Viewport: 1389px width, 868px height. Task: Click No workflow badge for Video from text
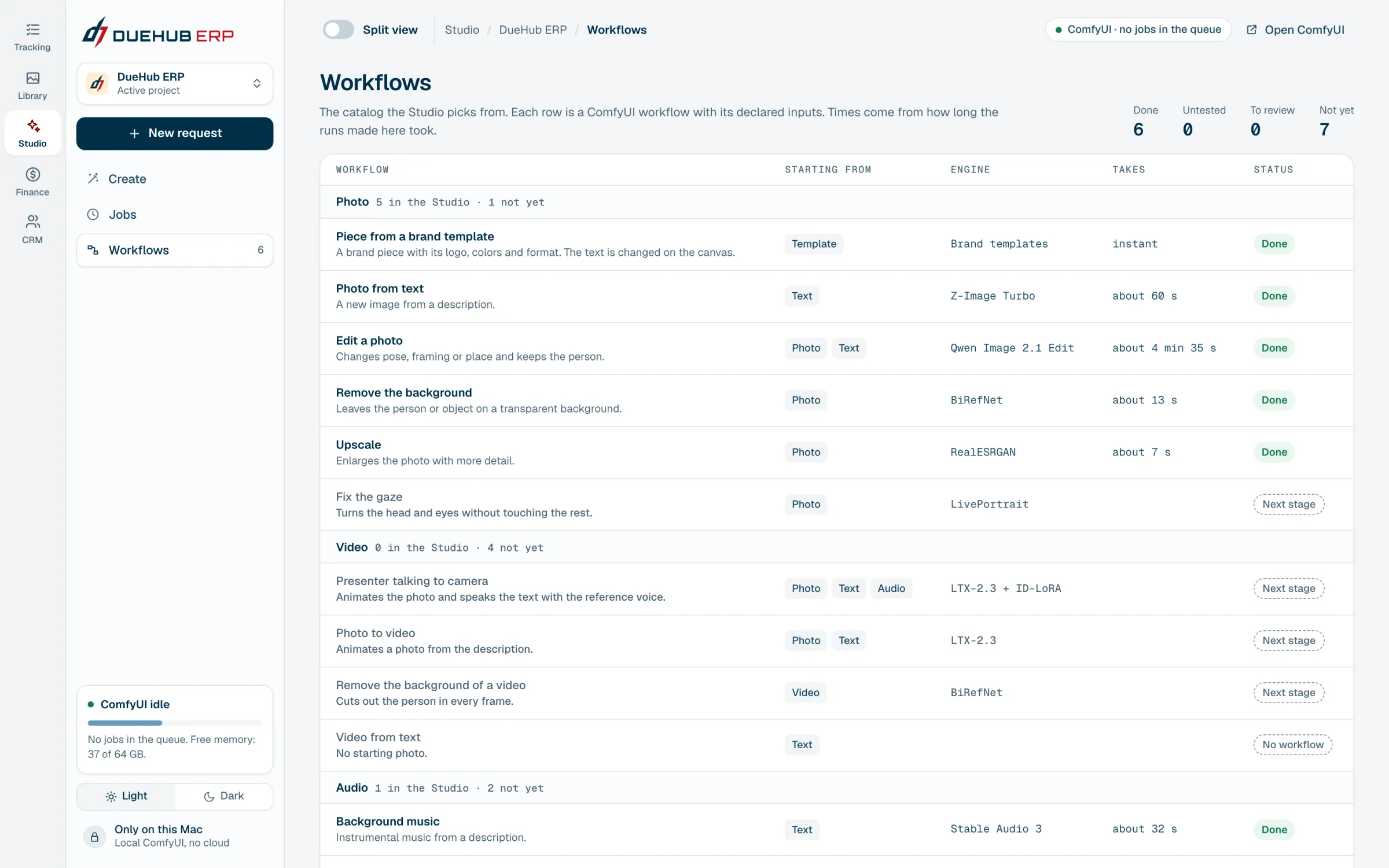(1293, 745)
